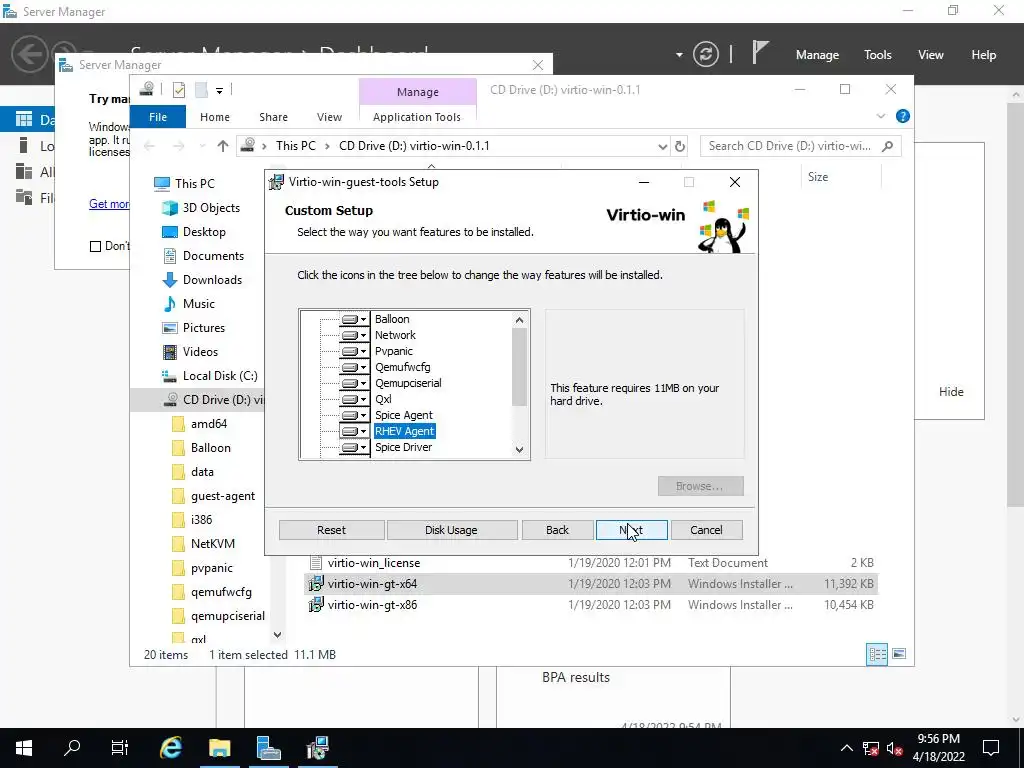Image resolution: width=1024 pixels, height=768 pixels.
Task: Open Network feature install dropdown icon
Action: [x=354, y=335]
